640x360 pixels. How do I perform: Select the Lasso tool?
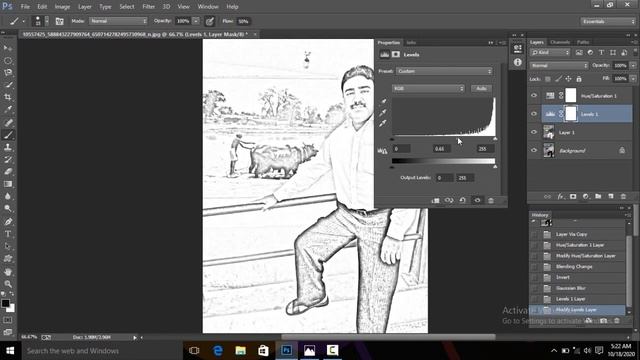8,73
